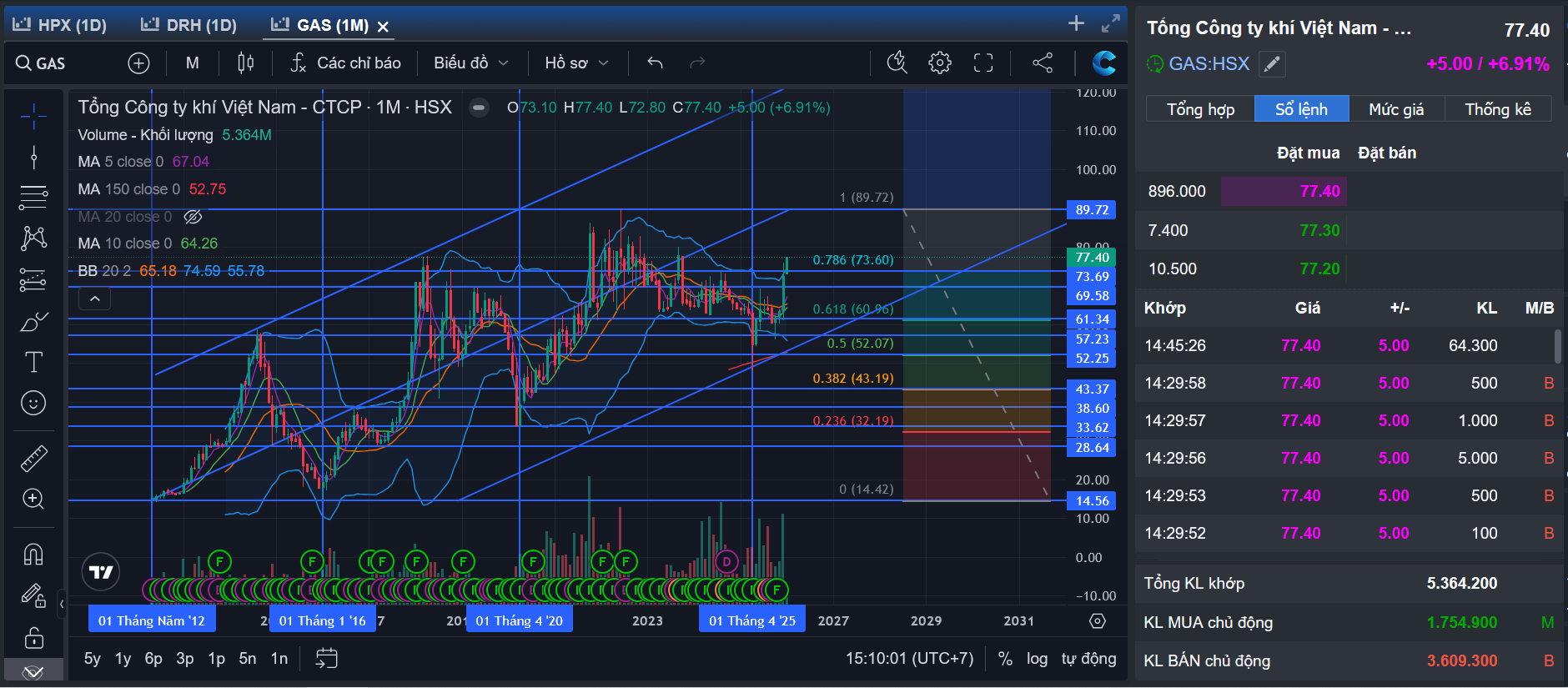Image resolution: width=1568 pixels, height=688 pixels.
Task: Select the 3p time range
Action: pyautogui.click(x=185, y=659)
